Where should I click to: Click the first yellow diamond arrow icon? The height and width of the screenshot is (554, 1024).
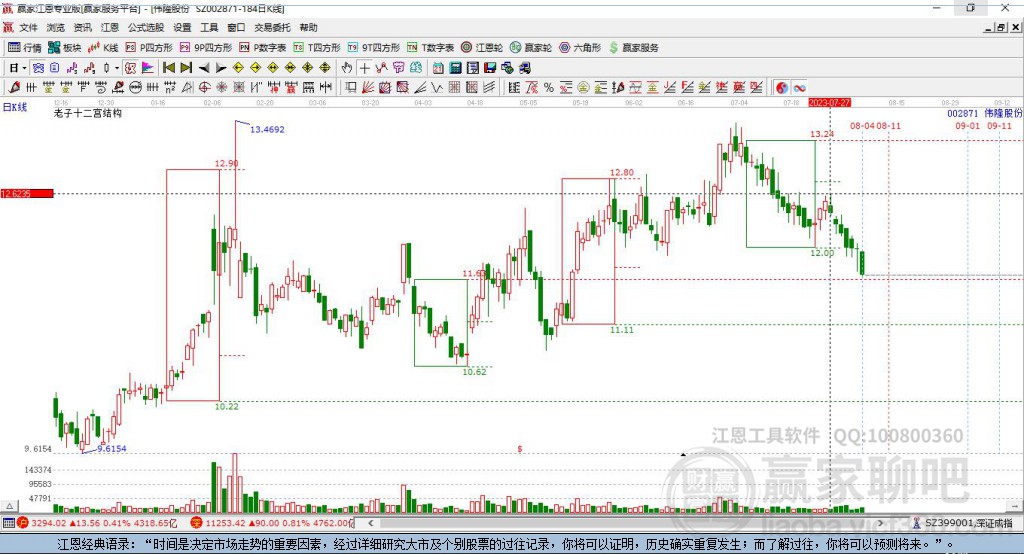[x=238, y=68]
